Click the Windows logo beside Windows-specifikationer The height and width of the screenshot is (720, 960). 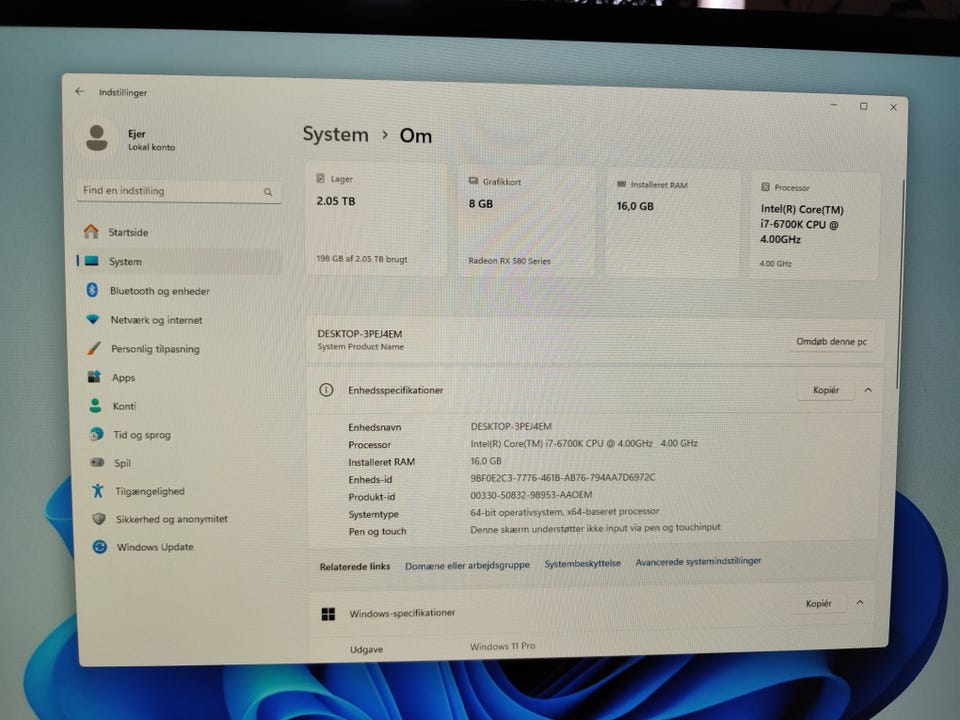click(328, 613)
